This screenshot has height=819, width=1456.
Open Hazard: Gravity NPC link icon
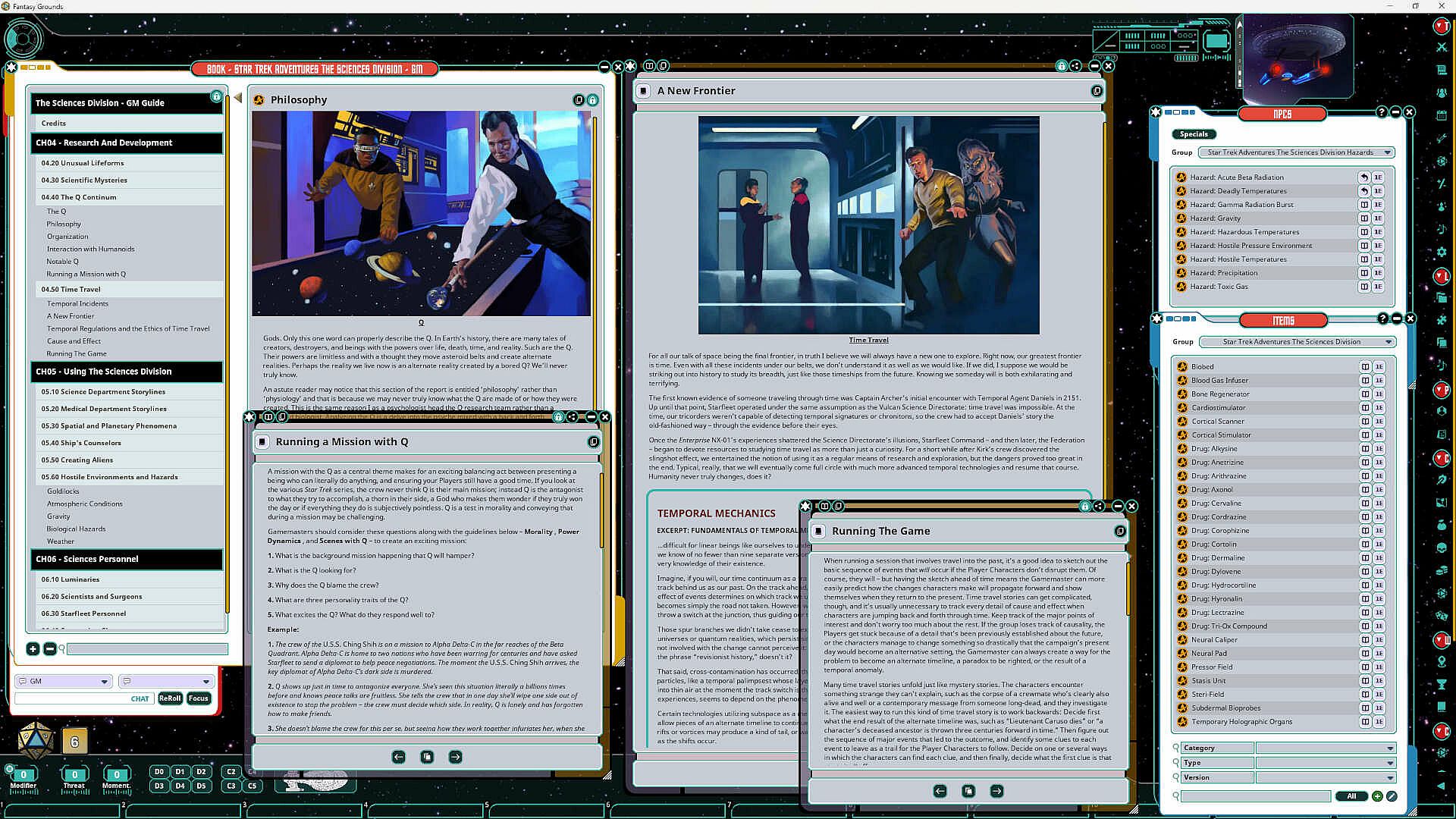point(1181,218)
